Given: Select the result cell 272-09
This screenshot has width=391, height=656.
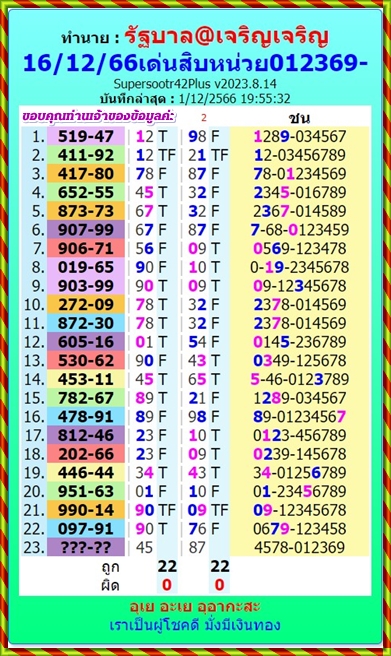Looking at the screenshot, I should tap(86, 305).
